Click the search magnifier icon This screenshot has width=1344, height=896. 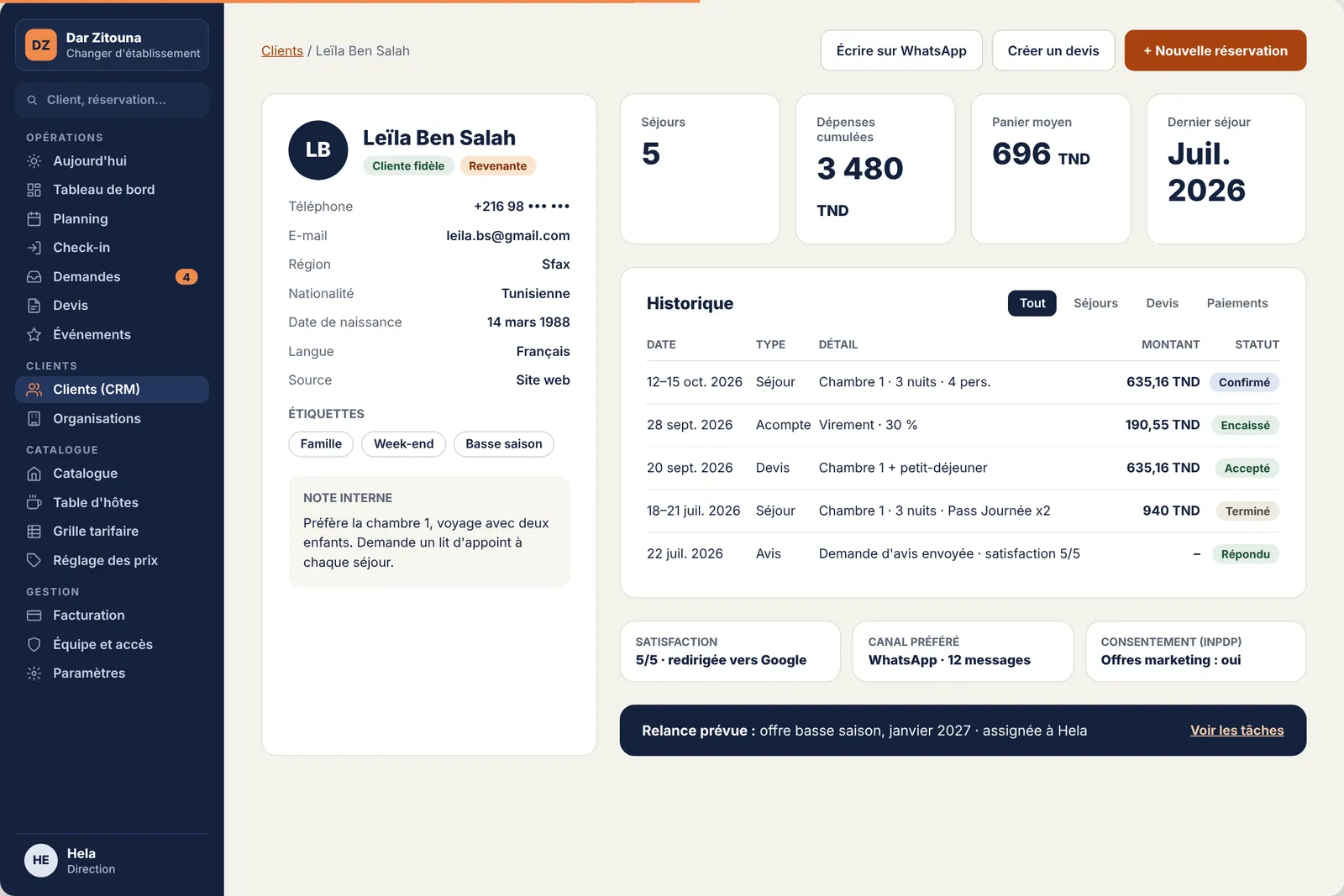tap(32, 100)
